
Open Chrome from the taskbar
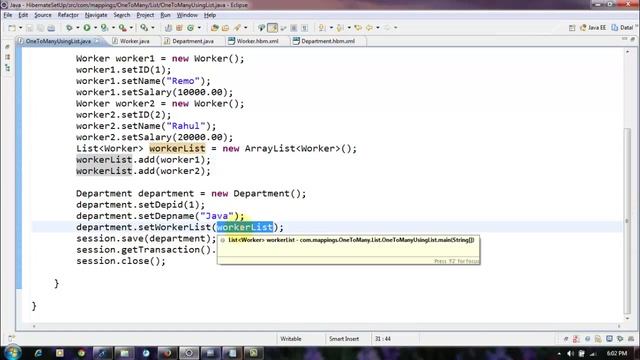pyautogui.click(x=81, y=353)
